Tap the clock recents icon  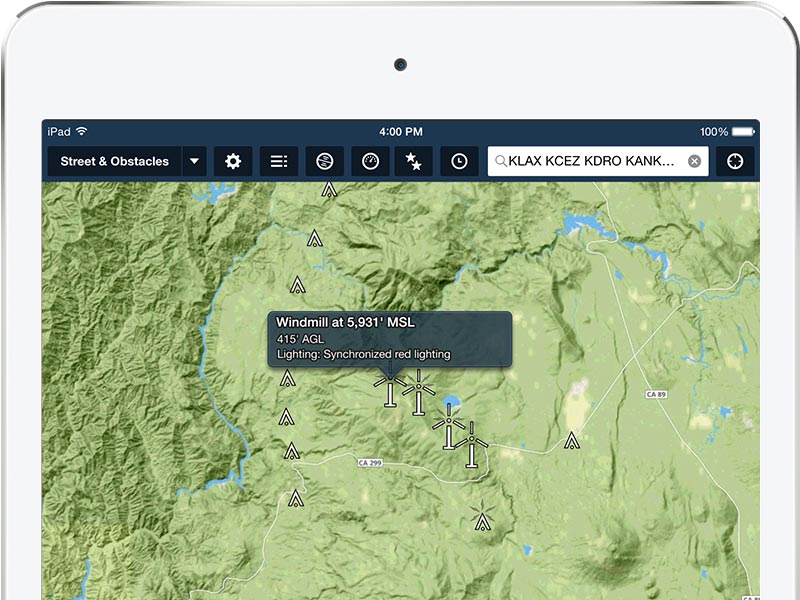[459, 161]
